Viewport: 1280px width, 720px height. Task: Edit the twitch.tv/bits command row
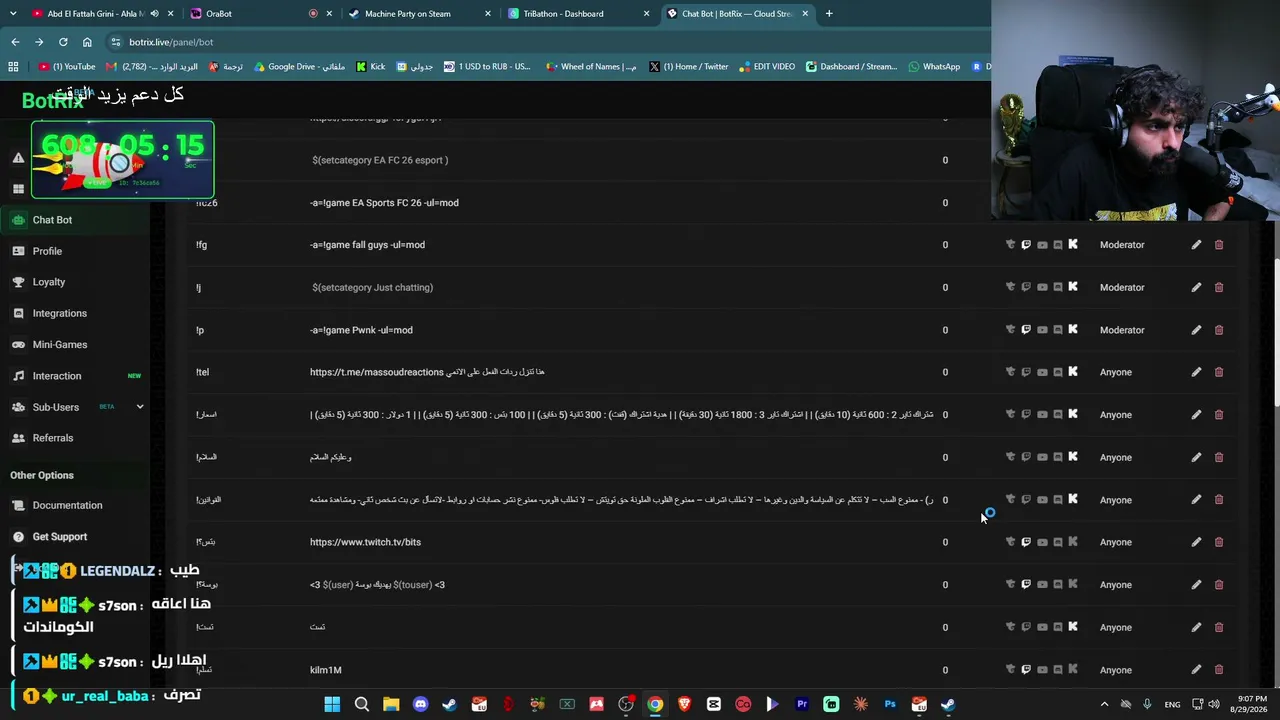point(1196,542)
